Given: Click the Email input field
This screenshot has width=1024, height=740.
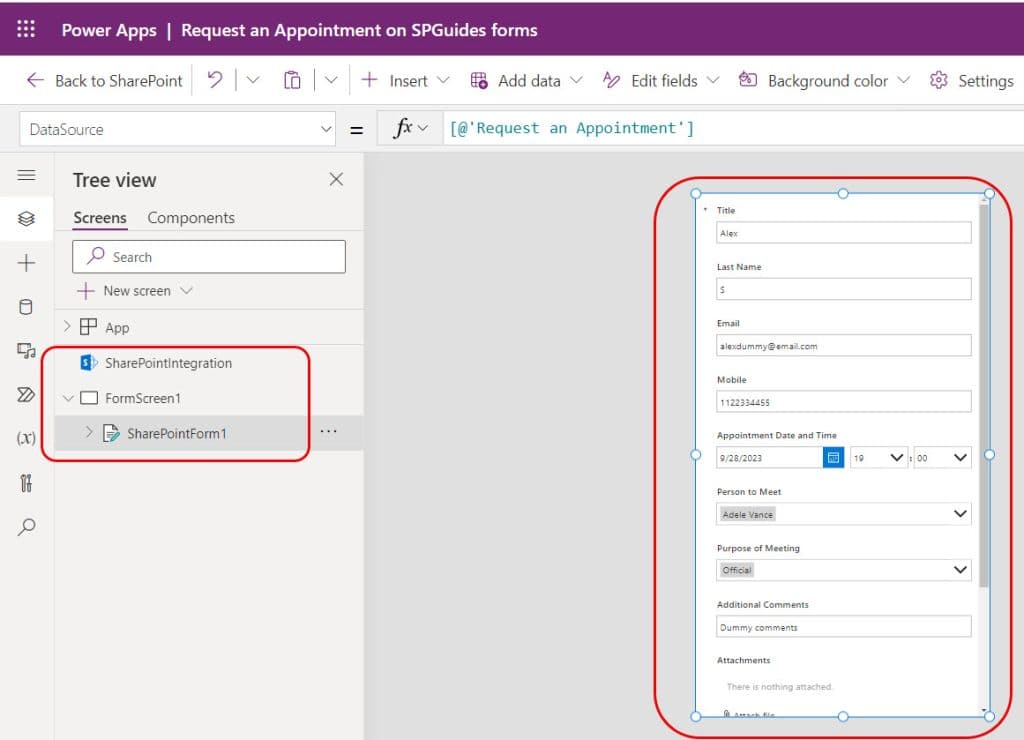Looking at the screenshot, I should (843, 346).
